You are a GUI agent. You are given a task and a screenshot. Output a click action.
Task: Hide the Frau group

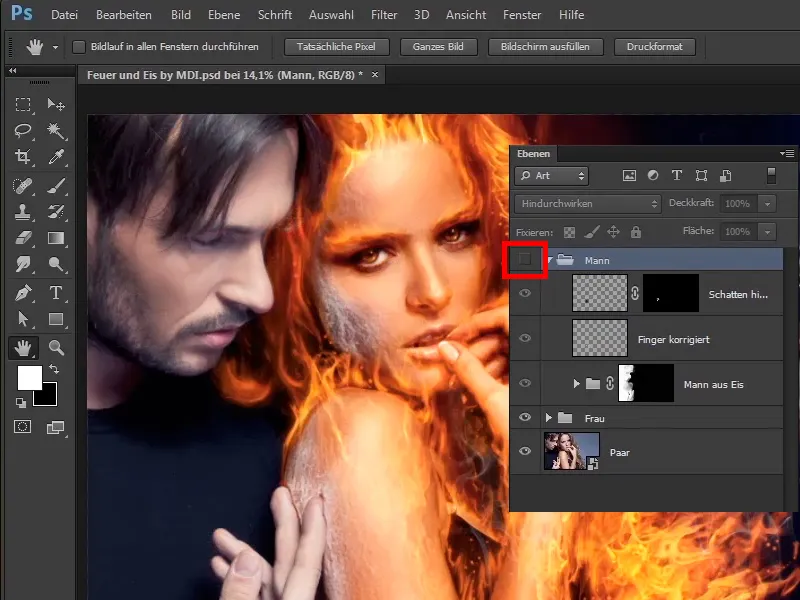click(x=525, y=417)
